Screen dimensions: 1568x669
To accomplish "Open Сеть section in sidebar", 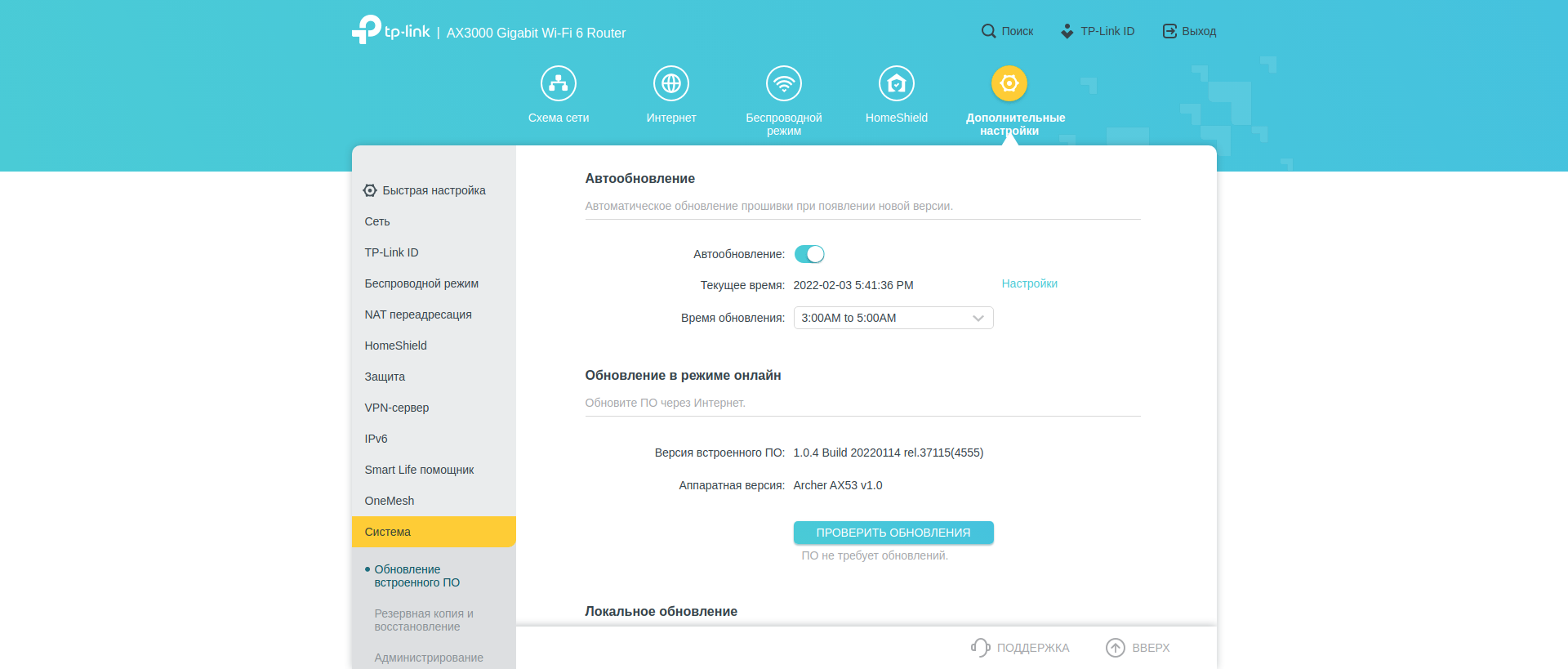I will point(434,221).
